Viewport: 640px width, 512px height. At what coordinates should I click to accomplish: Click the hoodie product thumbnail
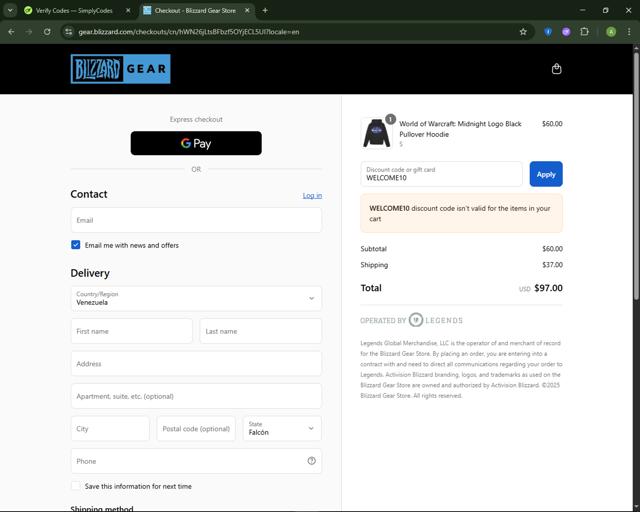click(x=376, y=133)
